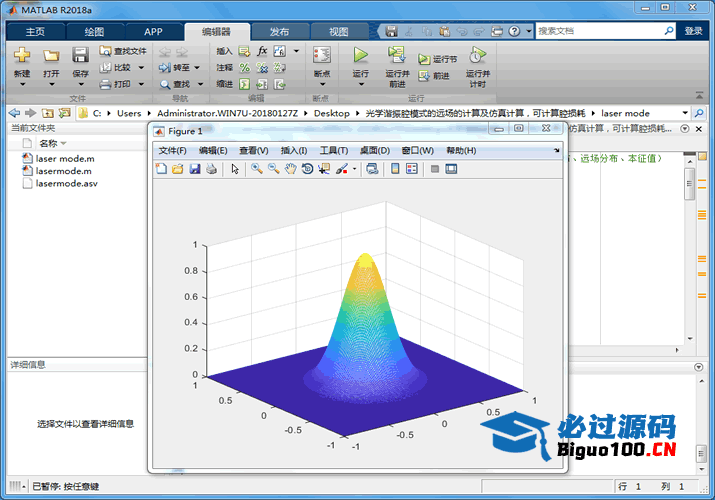Open Figure View (查看) menu
Image resolution: width=715 pixels, height=500 pixels.
point(254,150)
